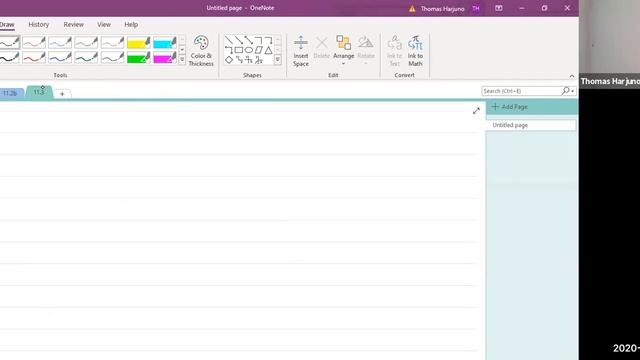
Task: Select the rectangle shape
Action: pos(239,50)
